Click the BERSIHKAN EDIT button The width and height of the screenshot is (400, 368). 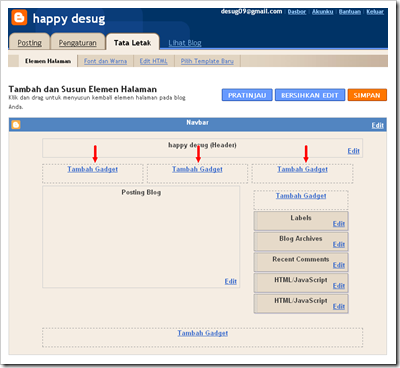pos(310,95)
